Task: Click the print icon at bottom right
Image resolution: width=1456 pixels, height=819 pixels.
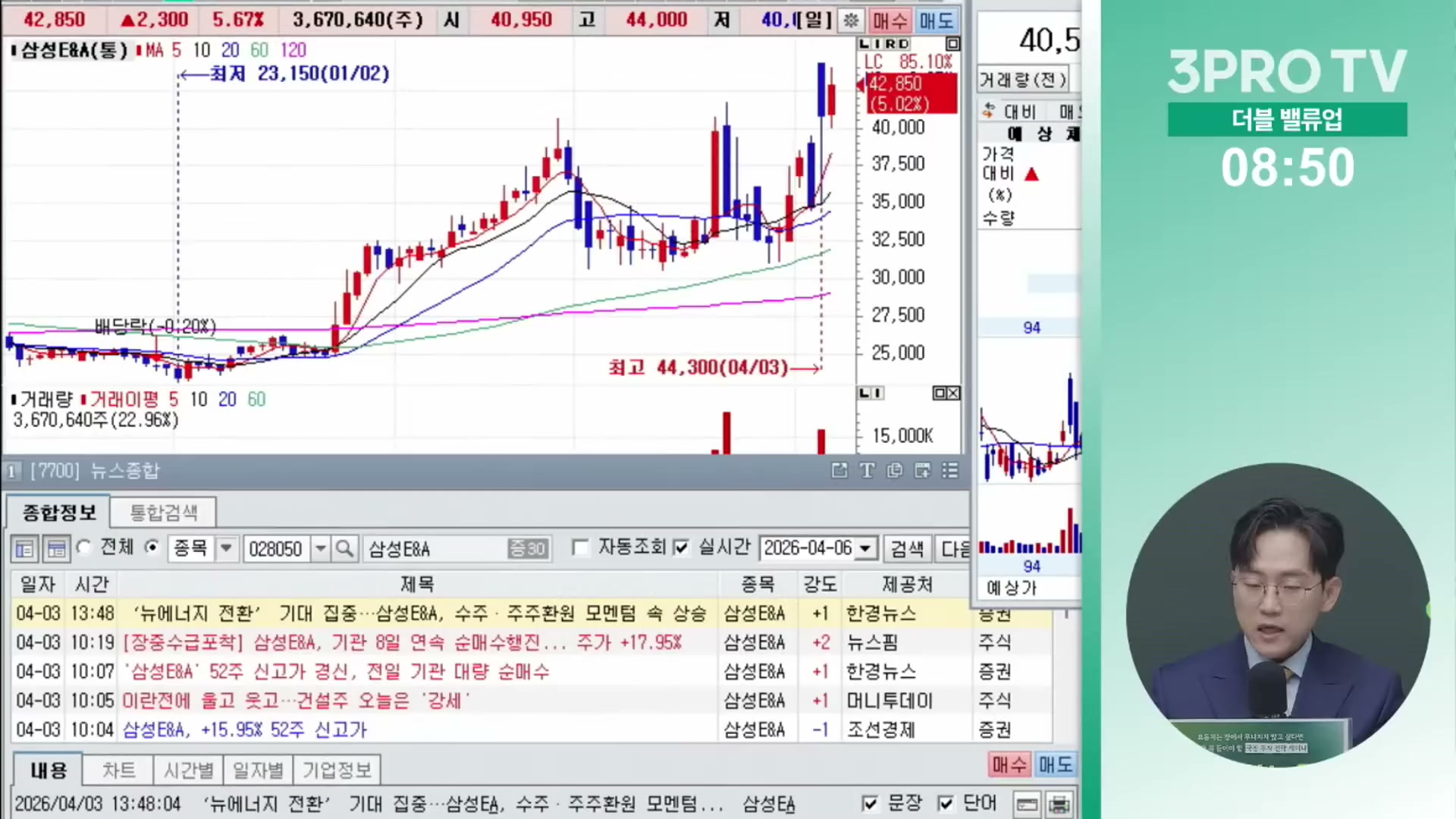Action: click(x=1059, y=804)
